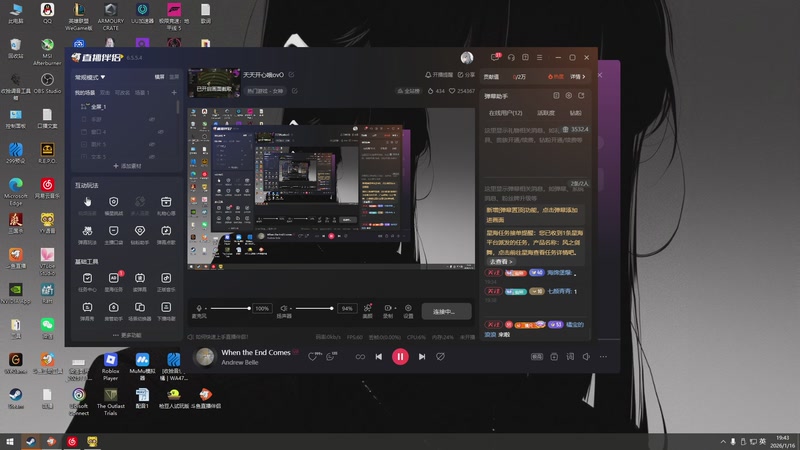Viewport: 800px width, 450px height.
Task: Click the shield challenge icon in 互动玩法
Action: coord(114,202)
